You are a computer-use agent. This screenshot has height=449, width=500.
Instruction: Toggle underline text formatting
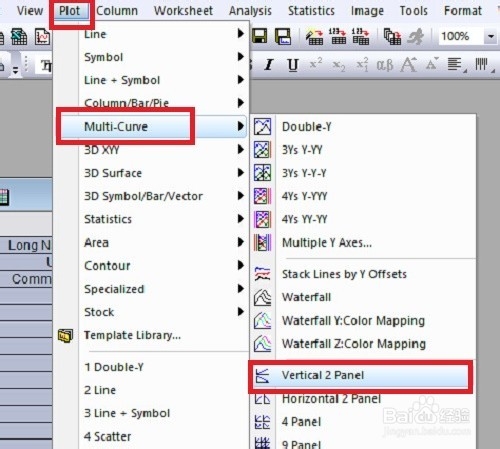tap(293, 65)
